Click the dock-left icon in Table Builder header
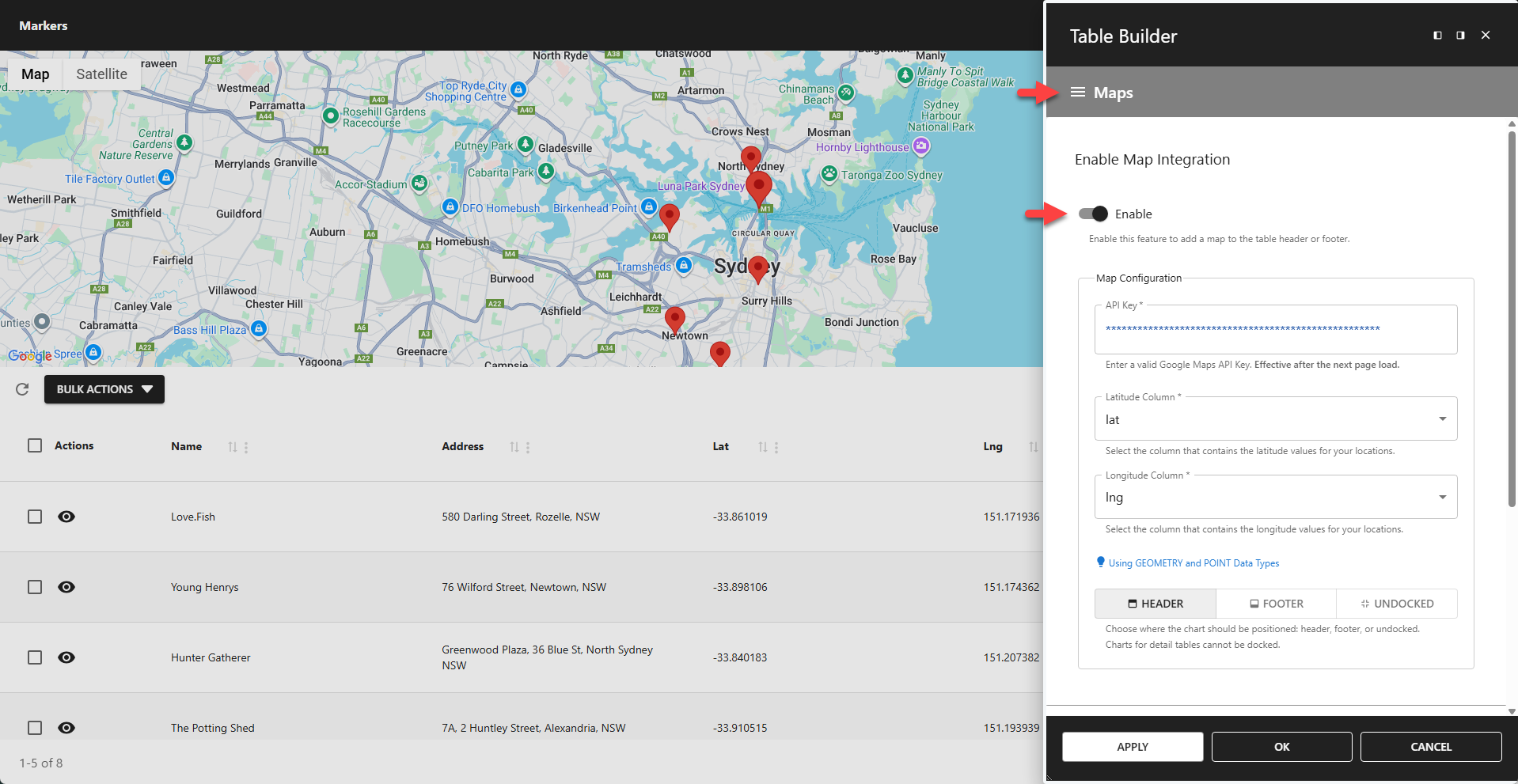 (x=1436, y=35)
